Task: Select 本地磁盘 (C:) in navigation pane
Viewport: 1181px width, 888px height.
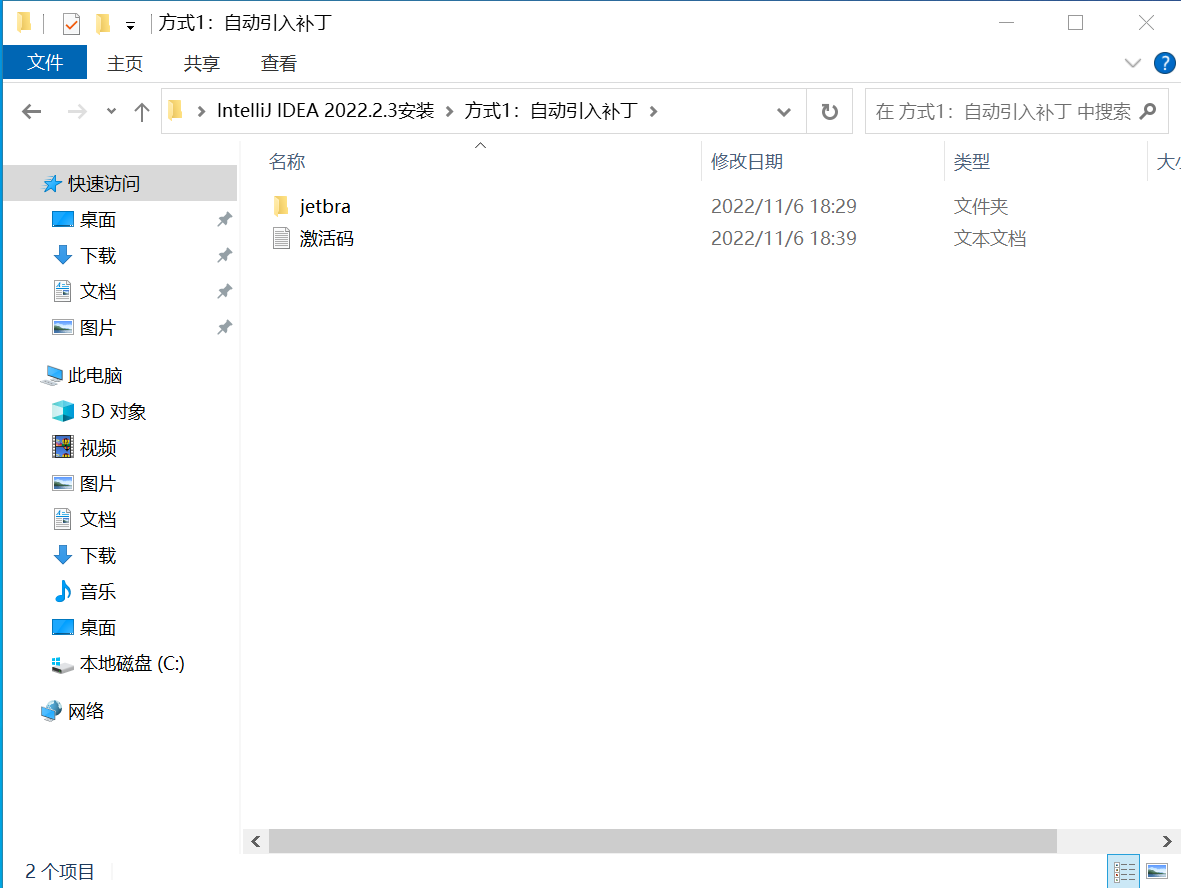Action: click(132, 664)
